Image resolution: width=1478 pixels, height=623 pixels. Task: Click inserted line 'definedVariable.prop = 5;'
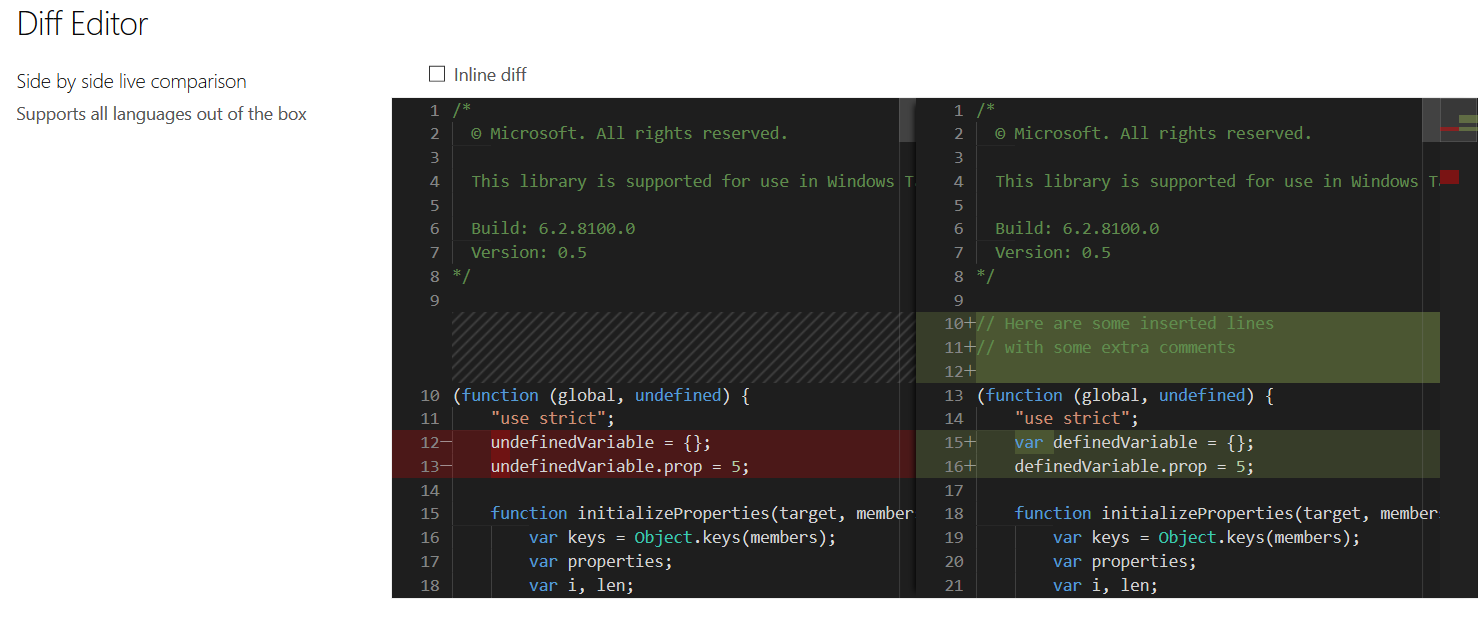pyautogui.click(x=1134, y=466)
